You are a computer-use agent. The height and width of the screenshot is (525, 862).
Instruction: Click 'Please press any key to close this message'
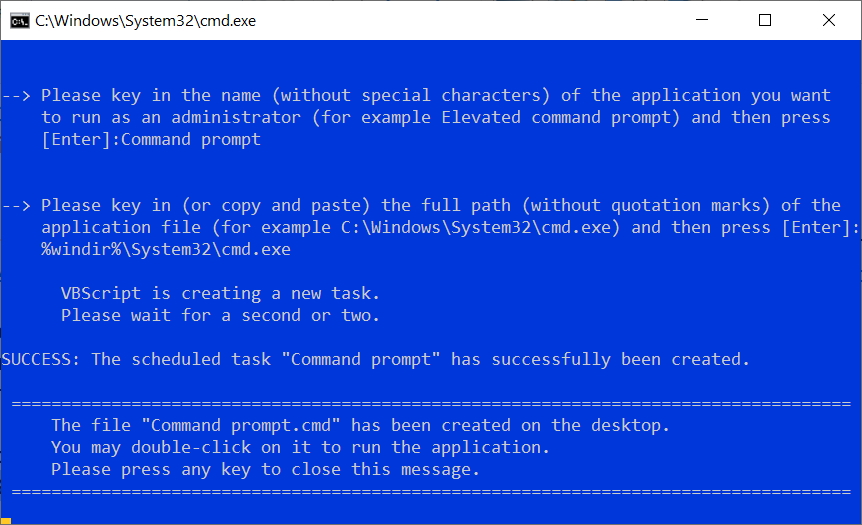(x=266, y=469)
